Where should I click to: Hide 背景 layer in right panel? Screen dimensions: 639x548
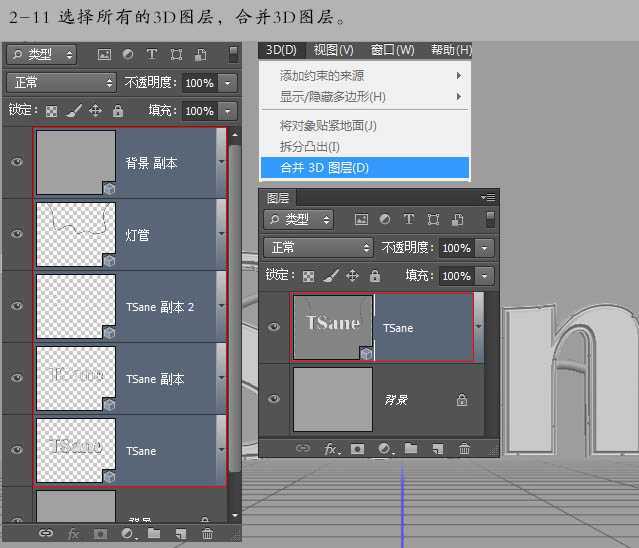[274, 398]
